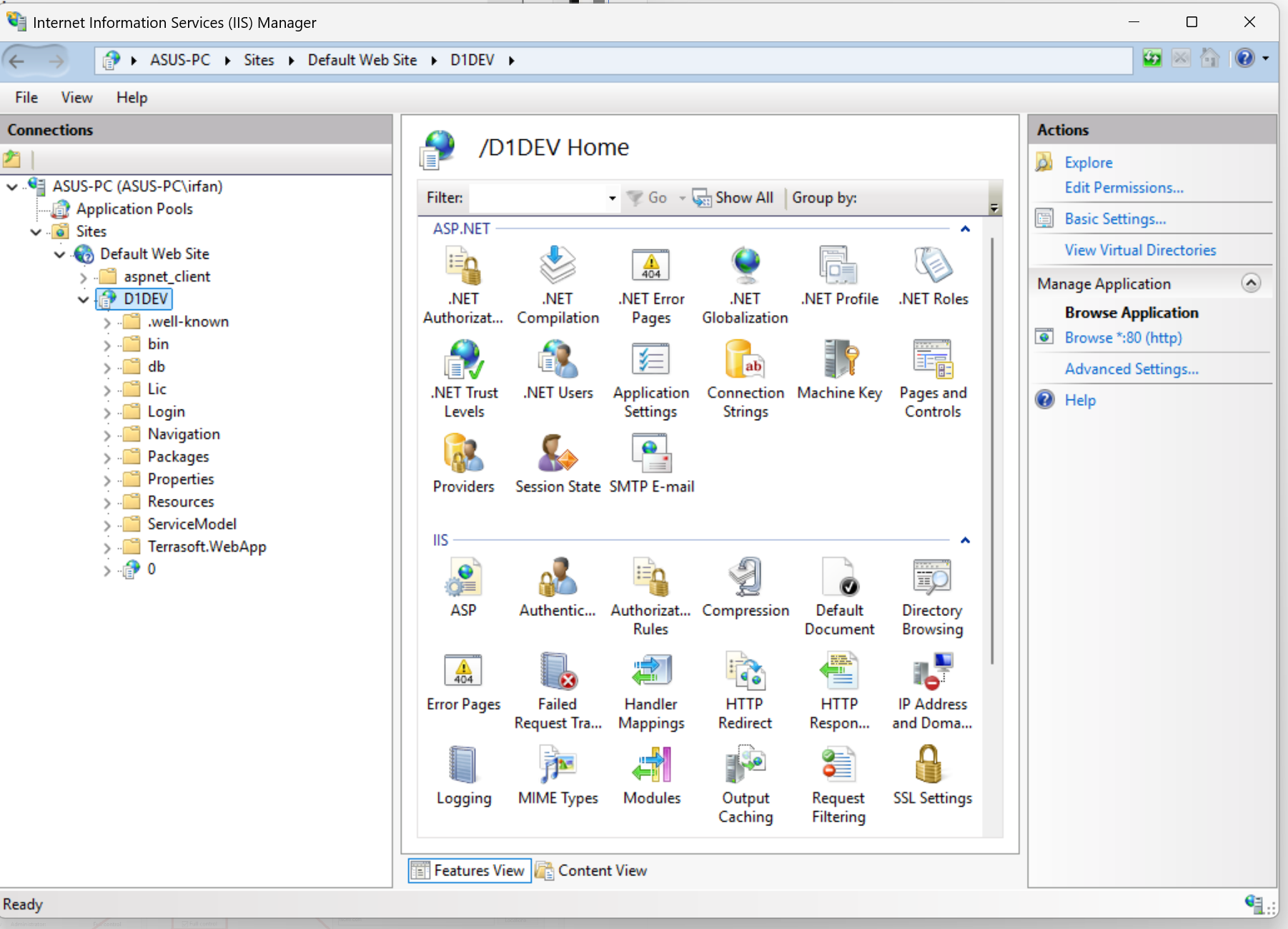Open the View menu

[76, 98]
